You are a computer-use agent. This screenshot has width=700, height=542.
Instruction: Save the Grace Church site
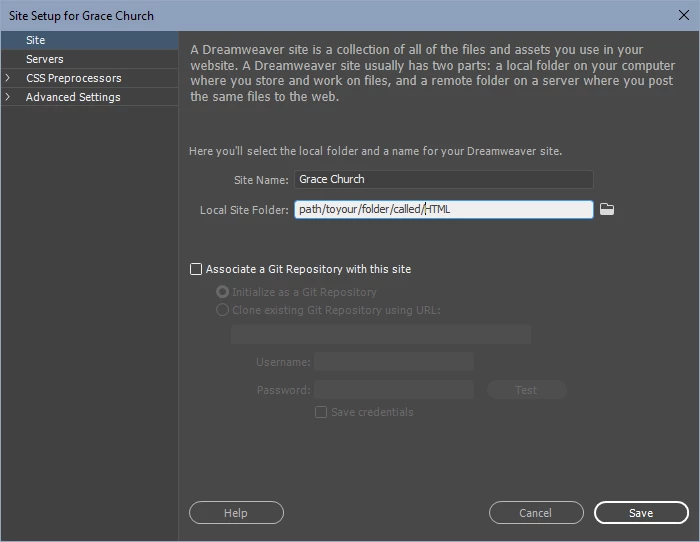641,513
